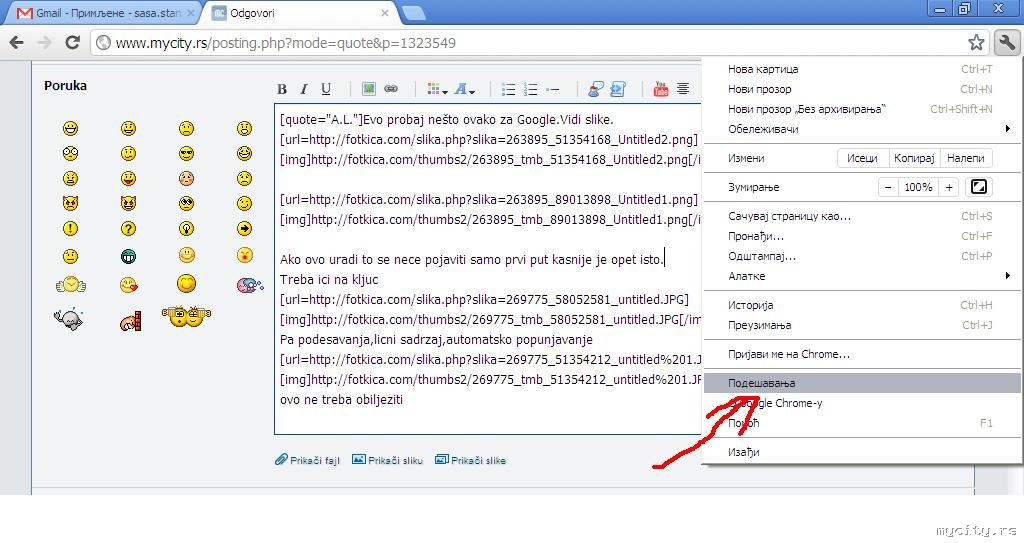Open Подешавања settings entry
1024x543 pixels.
(x=862, y=383)
